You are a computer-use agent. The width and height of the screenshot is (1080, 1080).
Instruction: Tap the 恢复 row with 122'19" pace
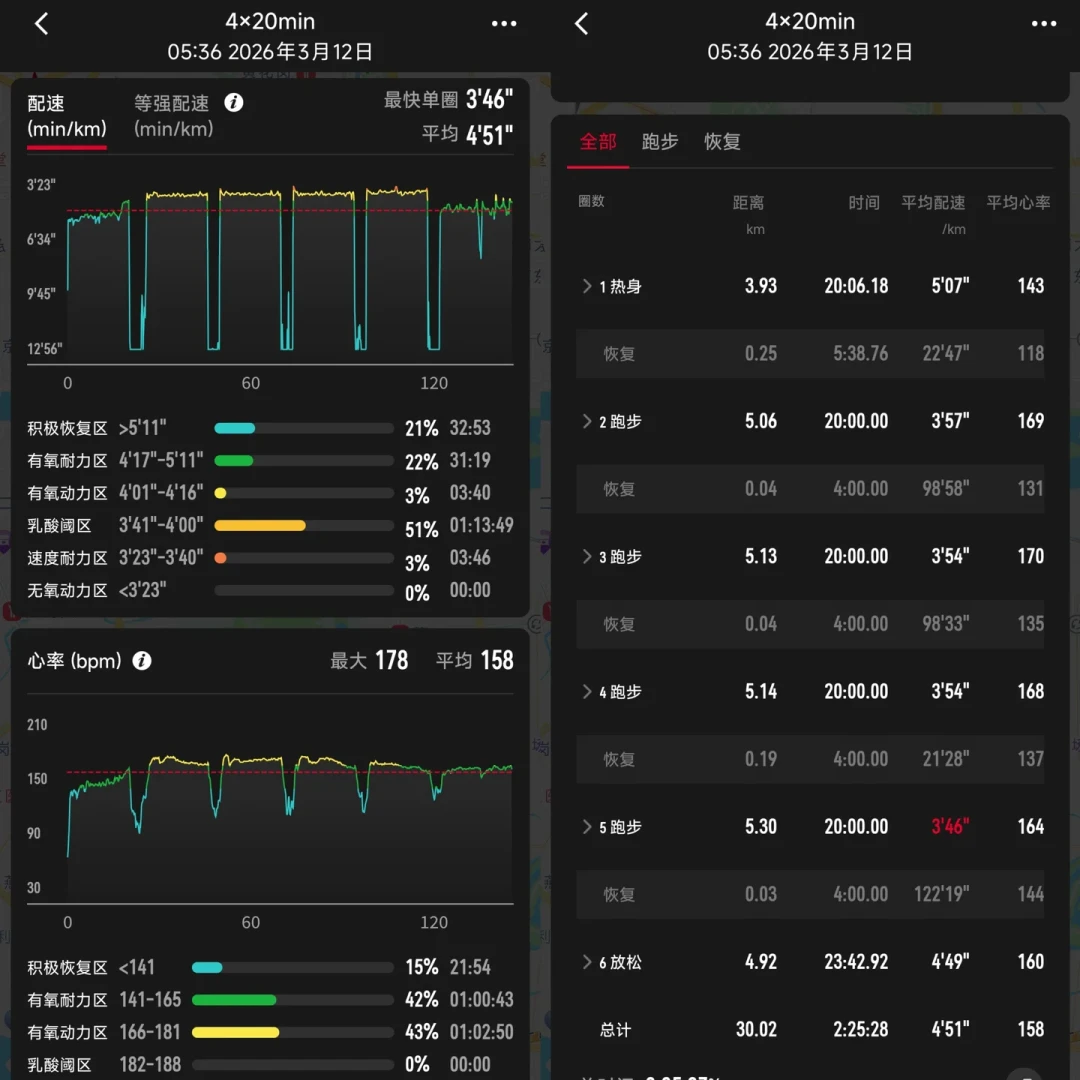point(810,894)
